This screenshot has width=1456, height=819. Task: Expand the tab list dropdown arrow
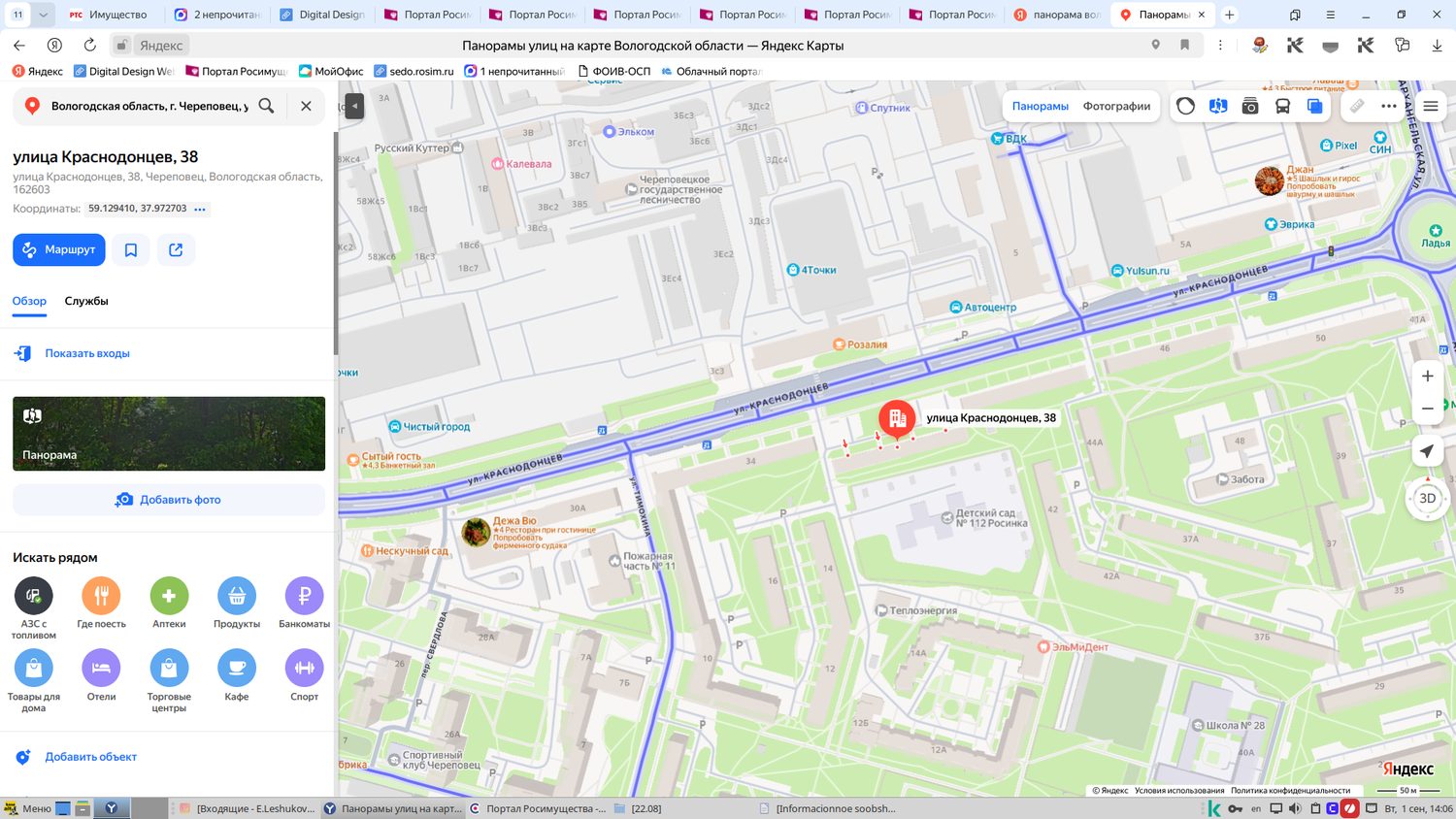(44, 15)
